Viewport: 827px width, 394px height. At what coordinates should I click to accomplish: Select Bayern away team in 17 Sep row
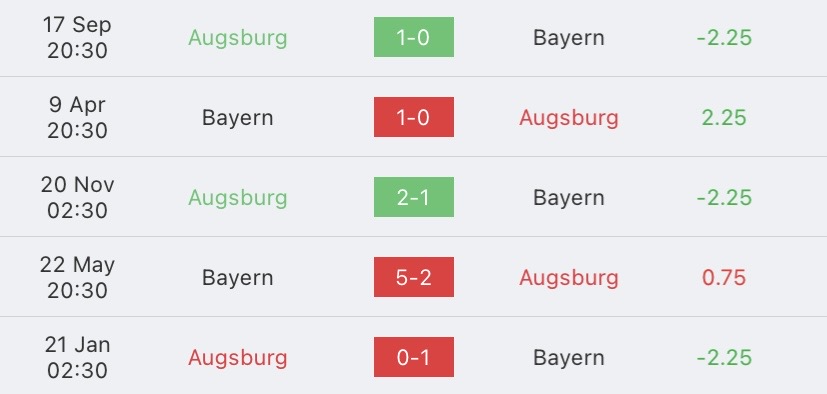tap(569, 38)
